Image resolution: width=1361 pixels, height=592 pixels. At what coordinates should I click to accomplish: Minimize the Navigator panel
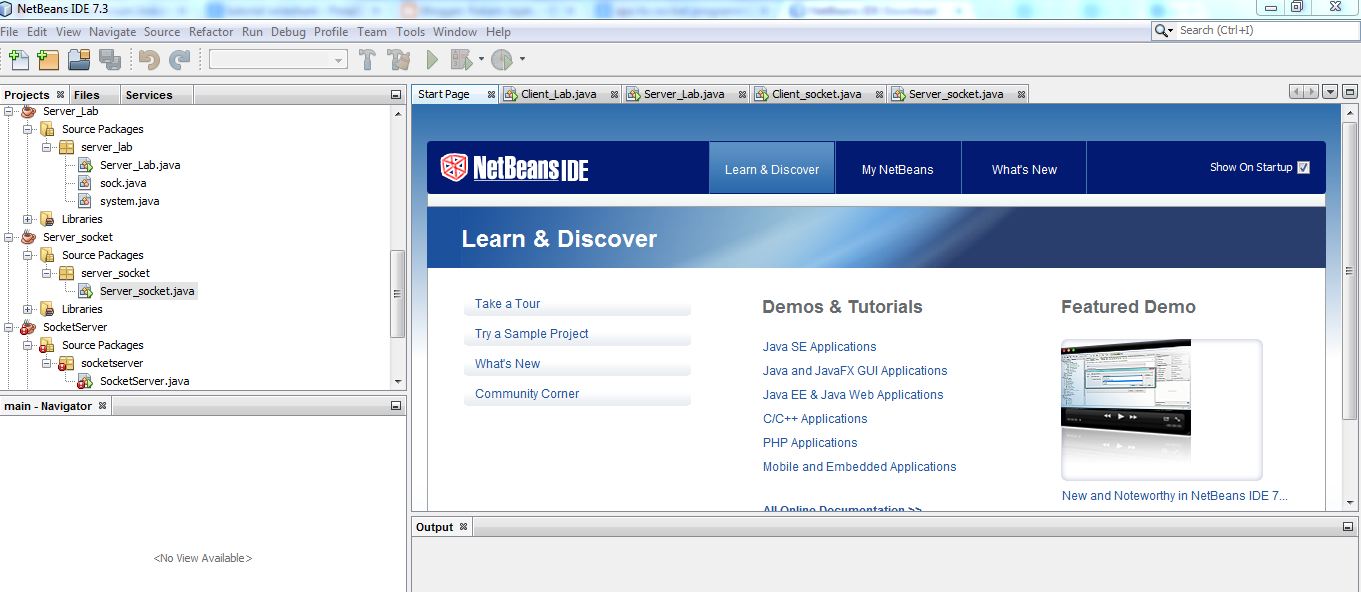click(x=396, y=406)
